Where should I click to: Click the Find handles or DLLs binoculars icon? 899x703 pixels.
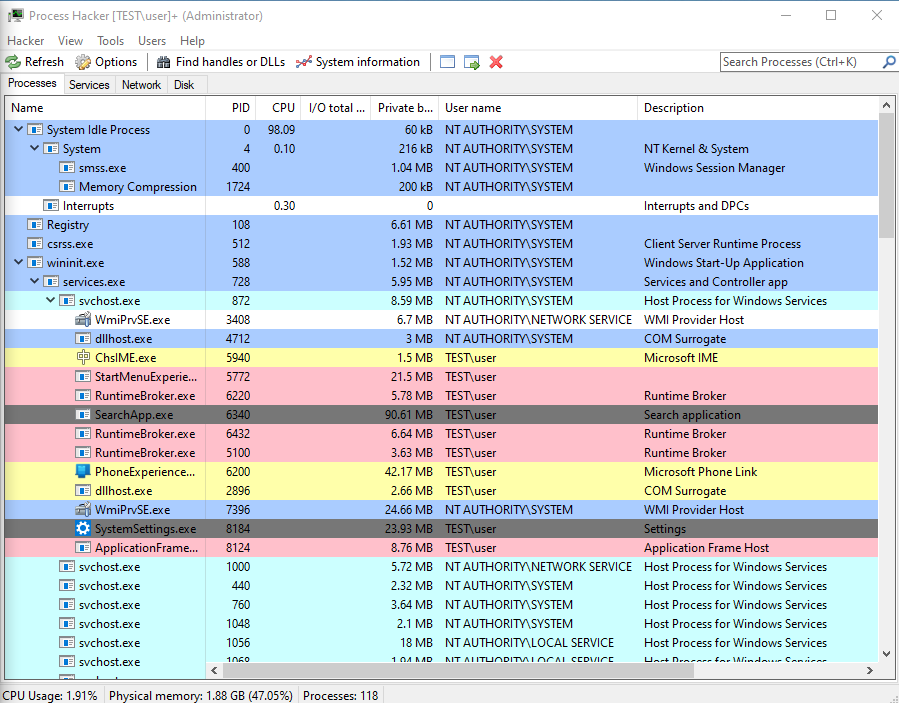click(163, 62)
